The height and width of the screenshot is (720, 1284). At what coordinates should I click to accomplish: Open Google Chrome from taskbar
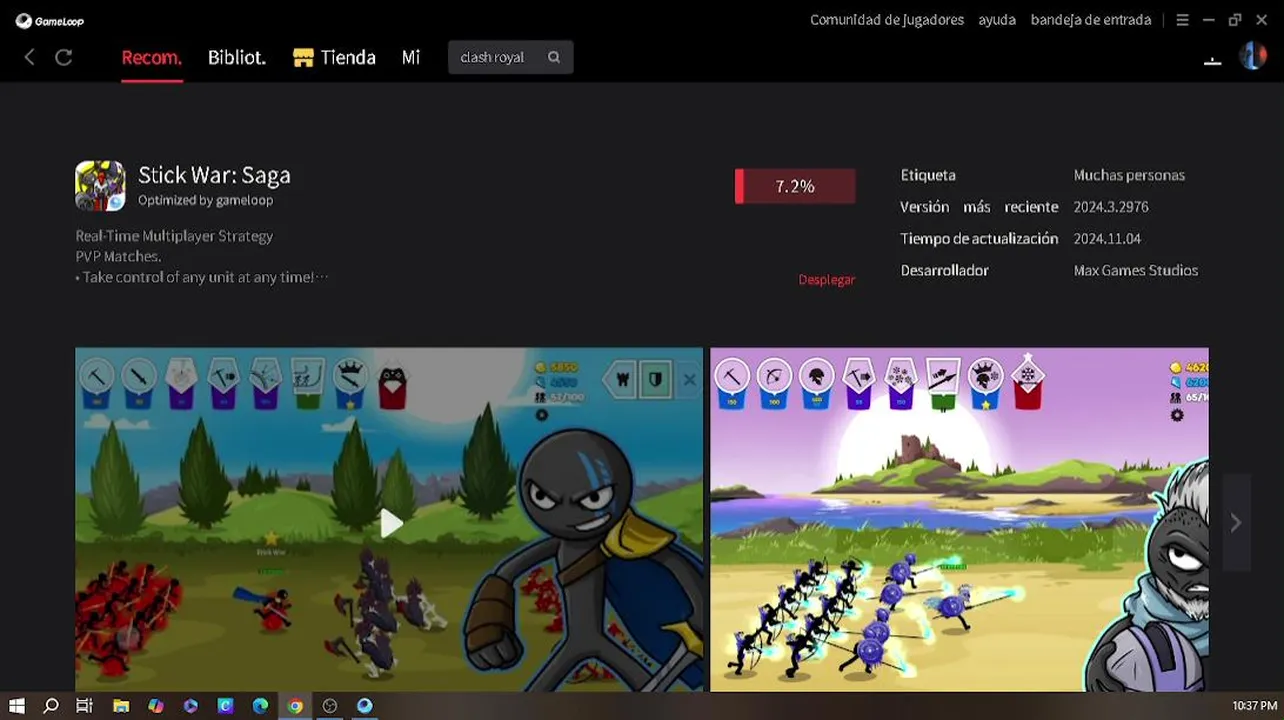tap(295, 706)
